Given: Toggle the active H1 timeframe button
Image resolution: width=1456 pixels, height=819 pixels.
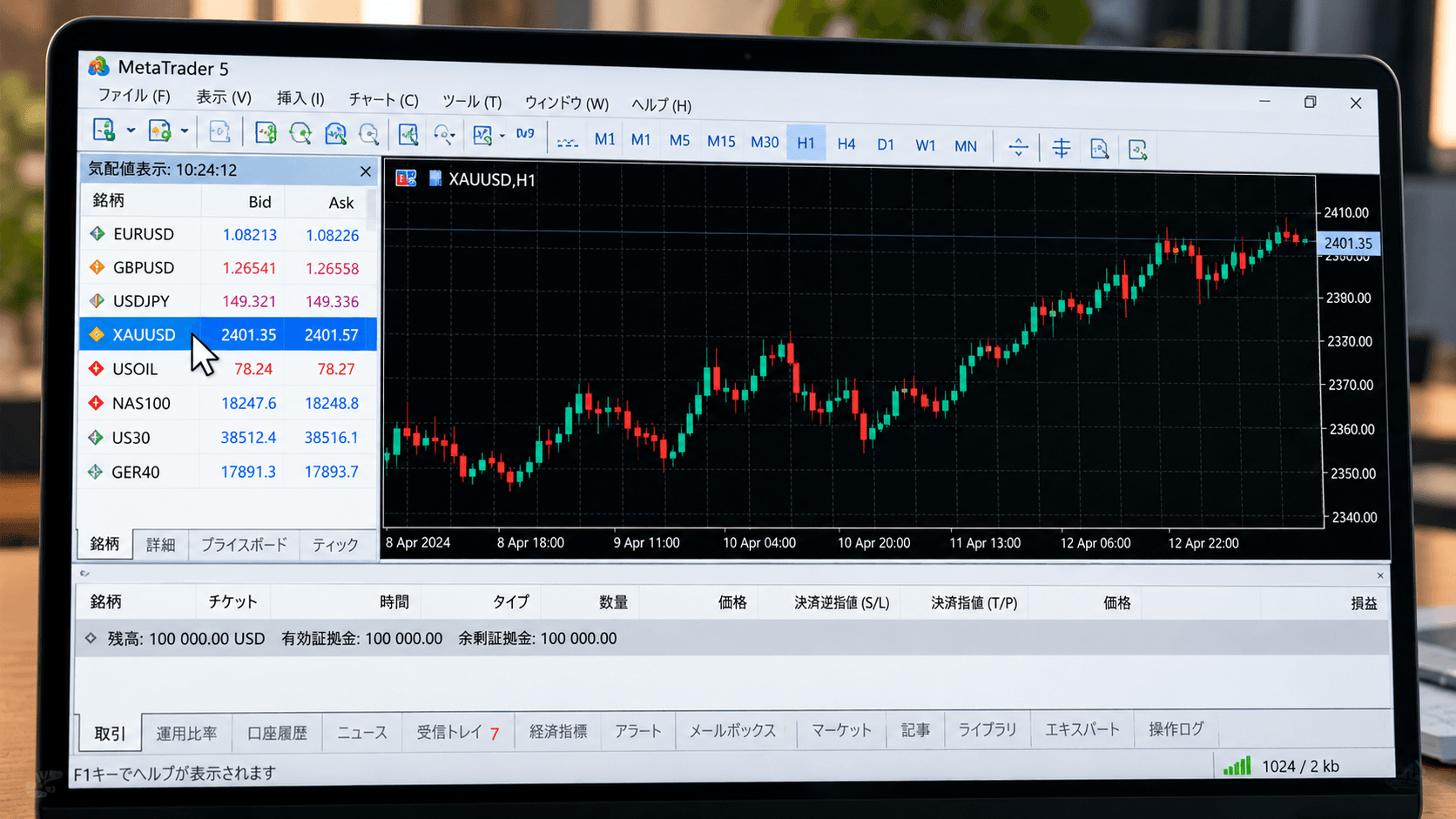Looking at the screenshot, I should click(x=806, y=142).
